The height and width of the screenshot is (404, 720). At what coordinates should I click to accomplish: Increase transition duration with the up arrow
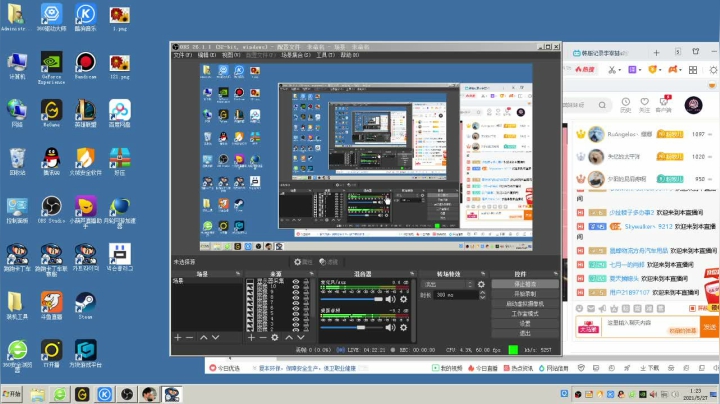(483, 292)
